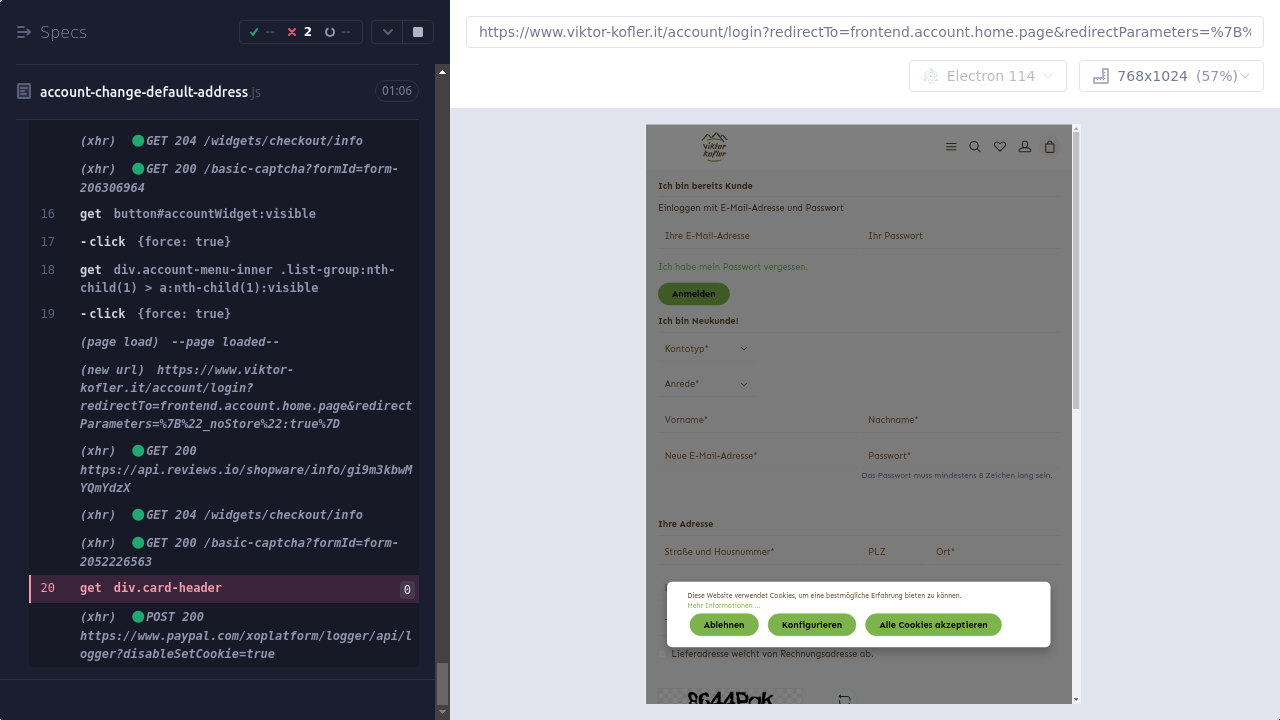The width and height of the screenshot is (1280, 720).
Task: Click the Viktor Kofler logo
Action: 714,147
